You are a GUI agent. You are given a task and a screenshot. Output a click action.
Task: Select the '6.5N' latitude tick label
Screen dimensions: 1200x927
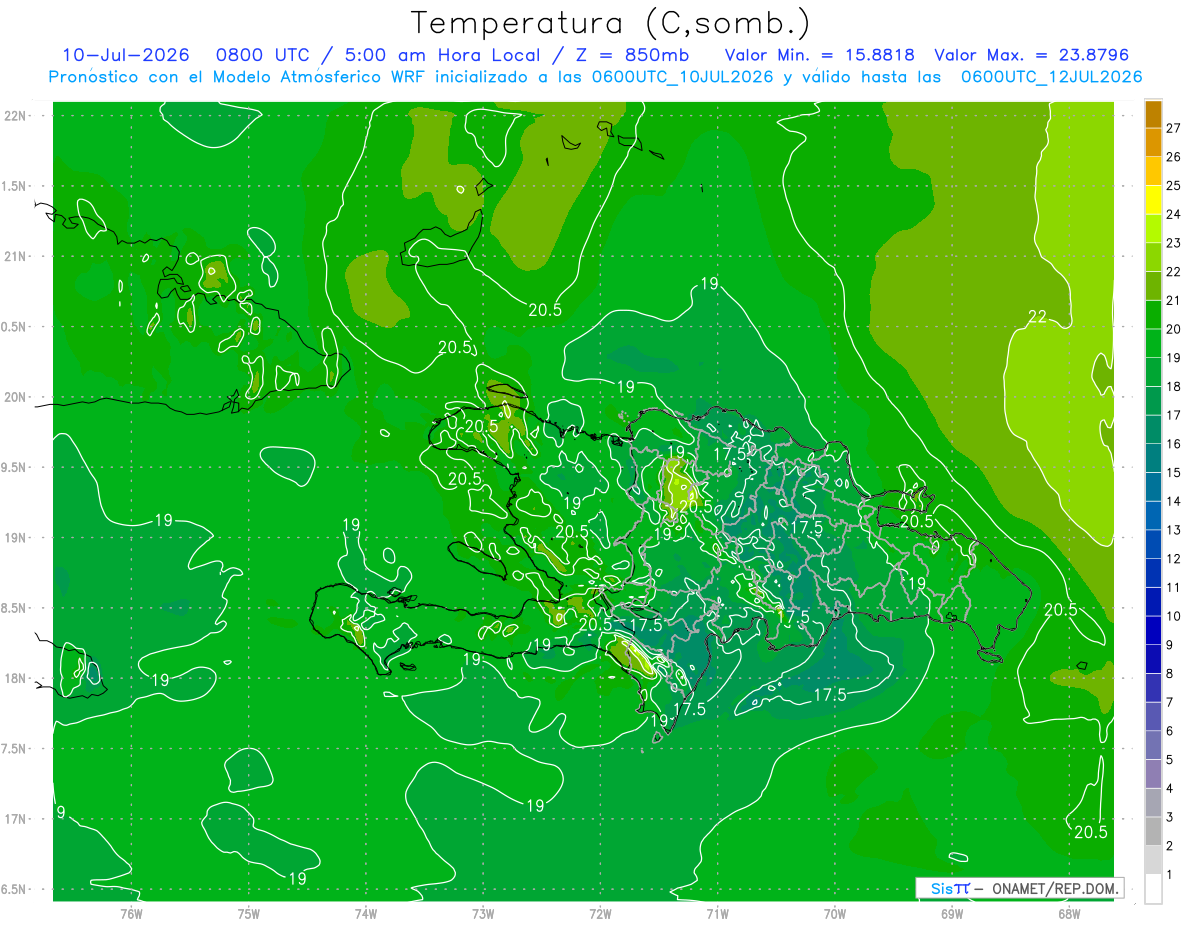pyautogui.click(x=14, y=890)
